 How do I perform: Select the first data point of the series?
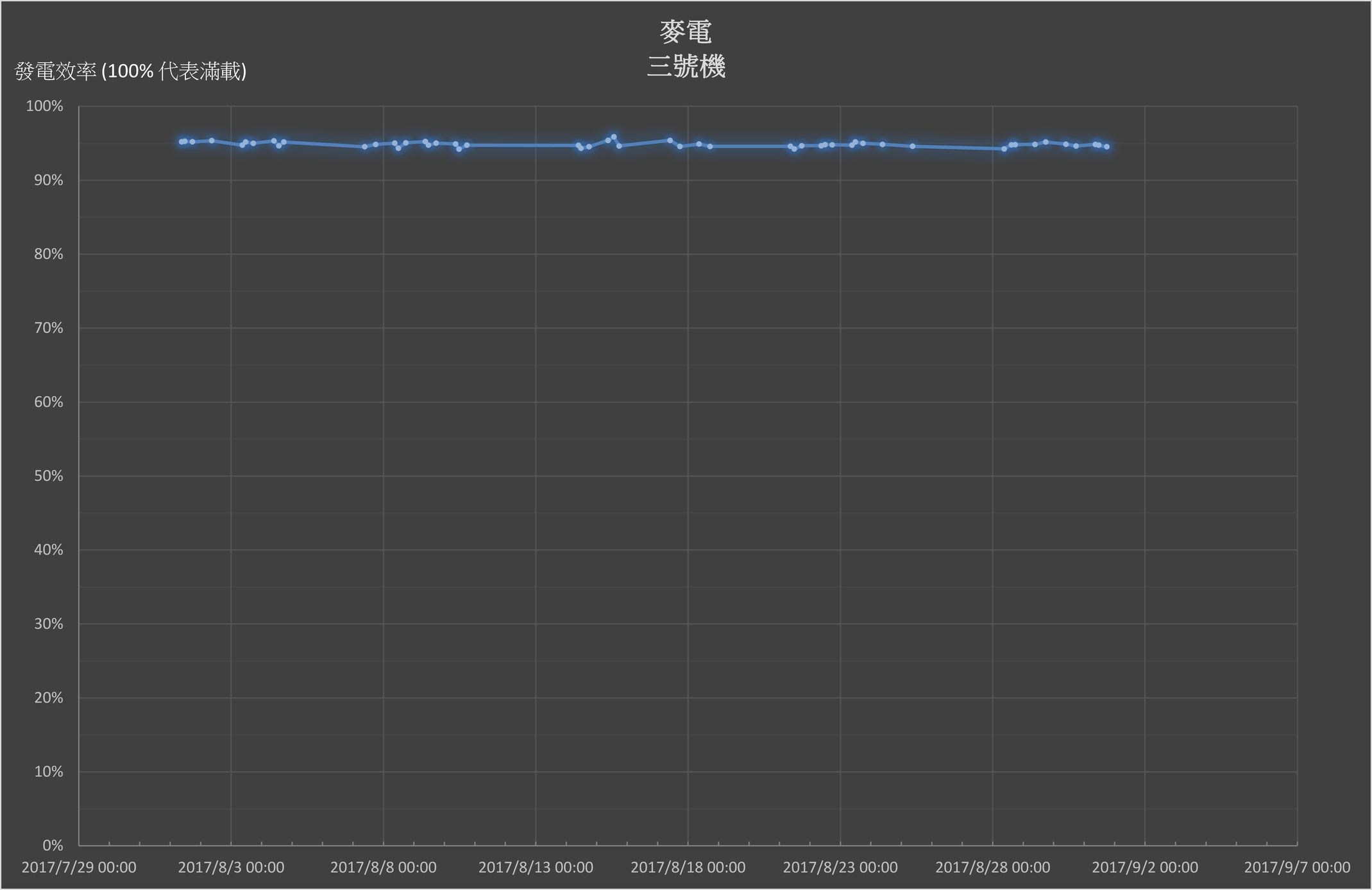181,142
